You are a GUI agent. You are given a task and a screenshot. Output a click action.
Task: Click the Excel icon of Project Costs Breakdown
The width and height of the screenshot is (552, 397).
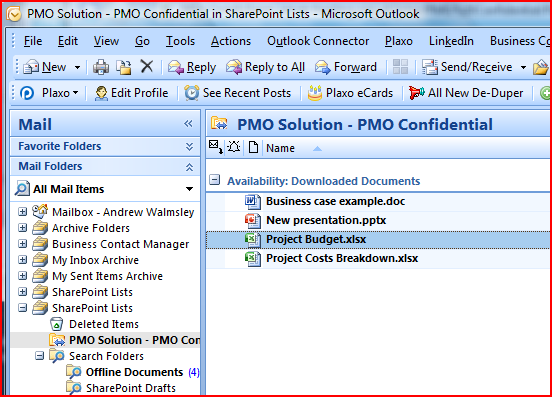253,259
